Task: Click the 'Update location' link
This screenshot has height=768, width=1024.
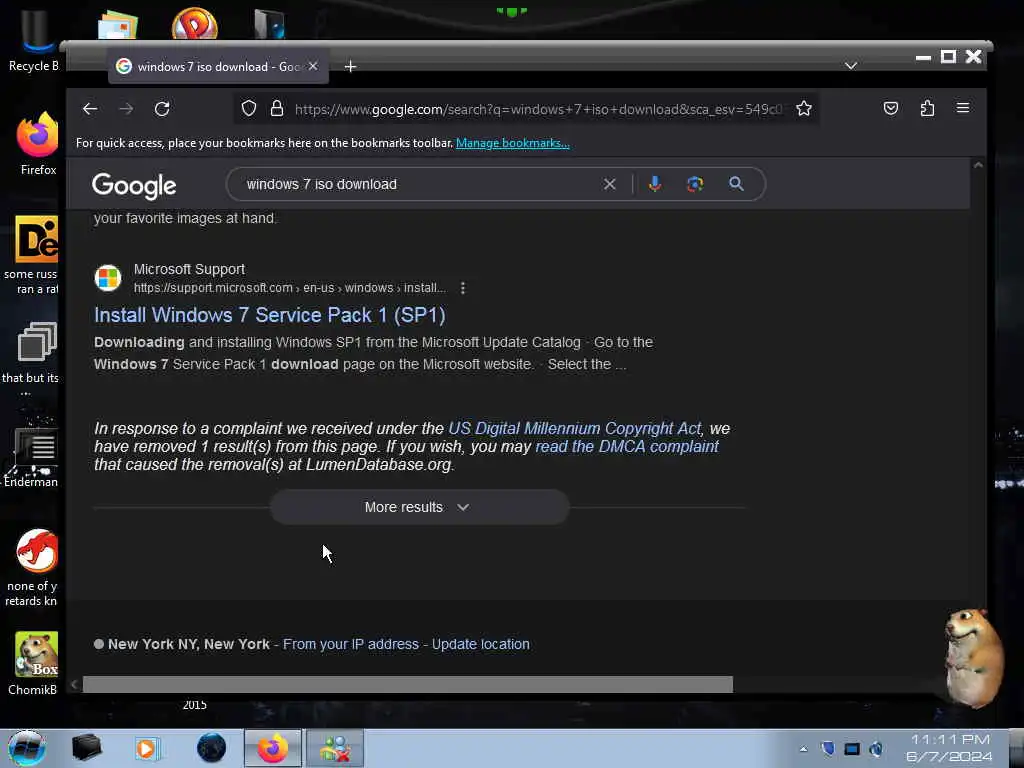Action: coord(481,644)
